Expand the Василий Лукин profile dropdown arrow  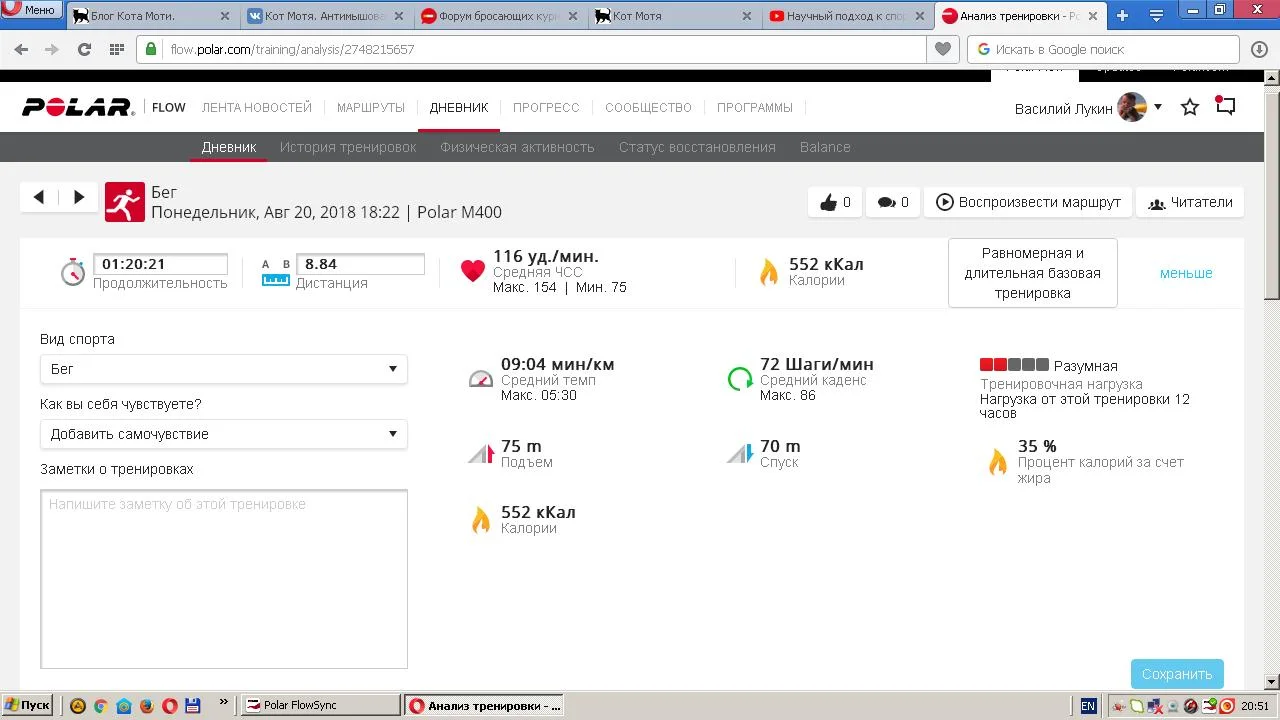1158,107
